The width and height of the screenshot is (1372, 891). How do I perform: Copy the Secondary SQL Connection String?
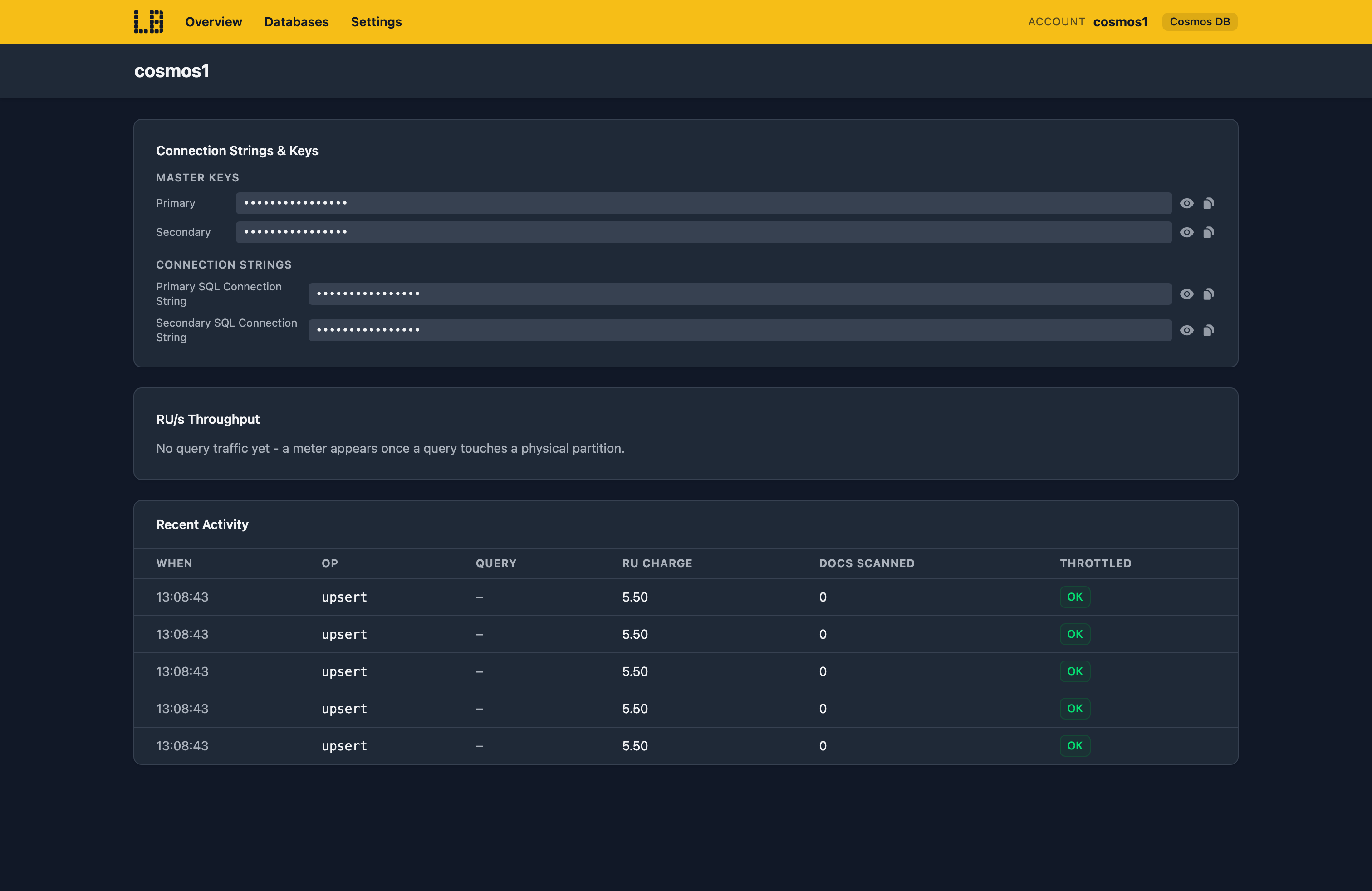(1209, 330)
